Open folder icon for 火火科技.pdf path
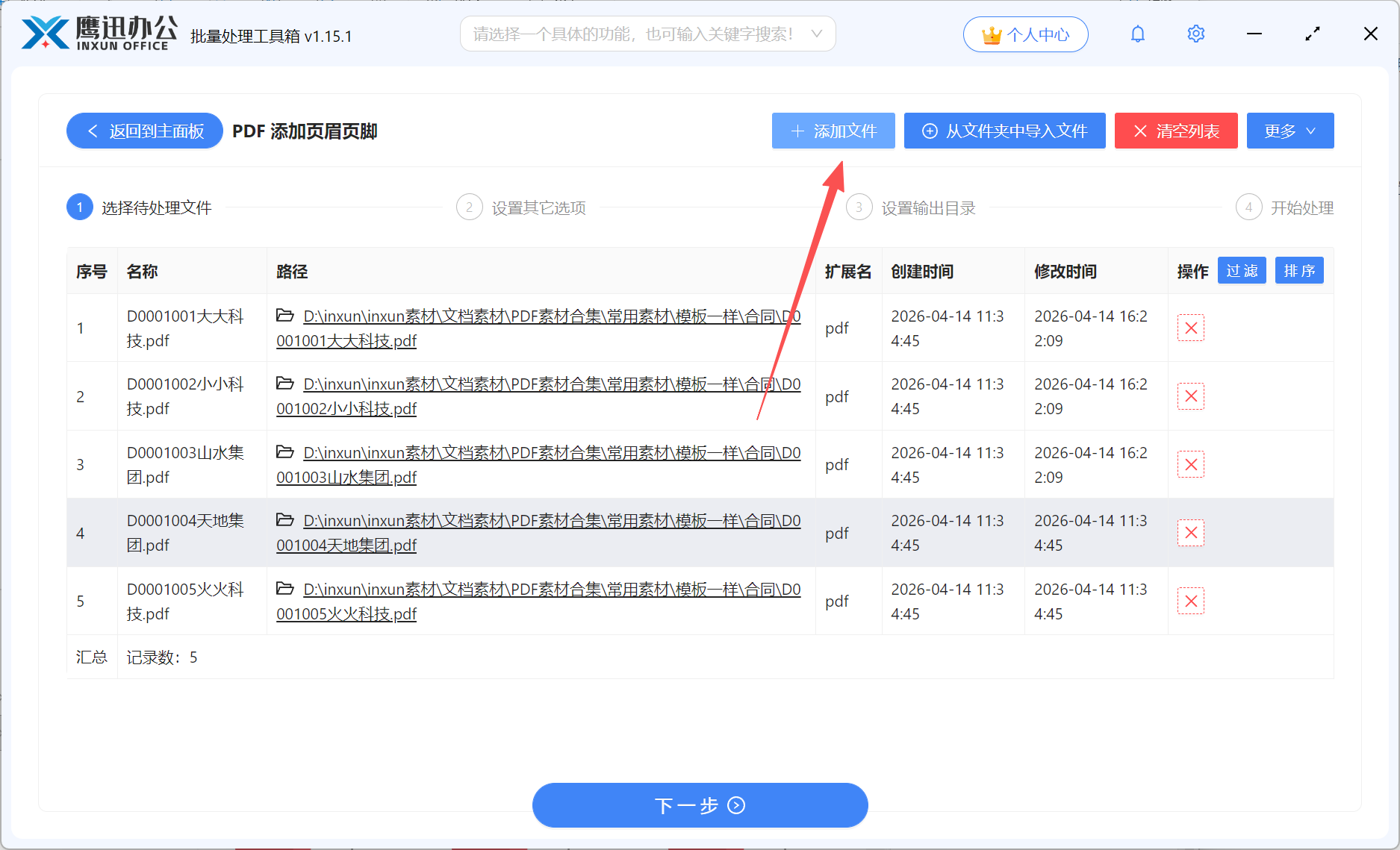1400x850 pixels. tap(285, 589)
